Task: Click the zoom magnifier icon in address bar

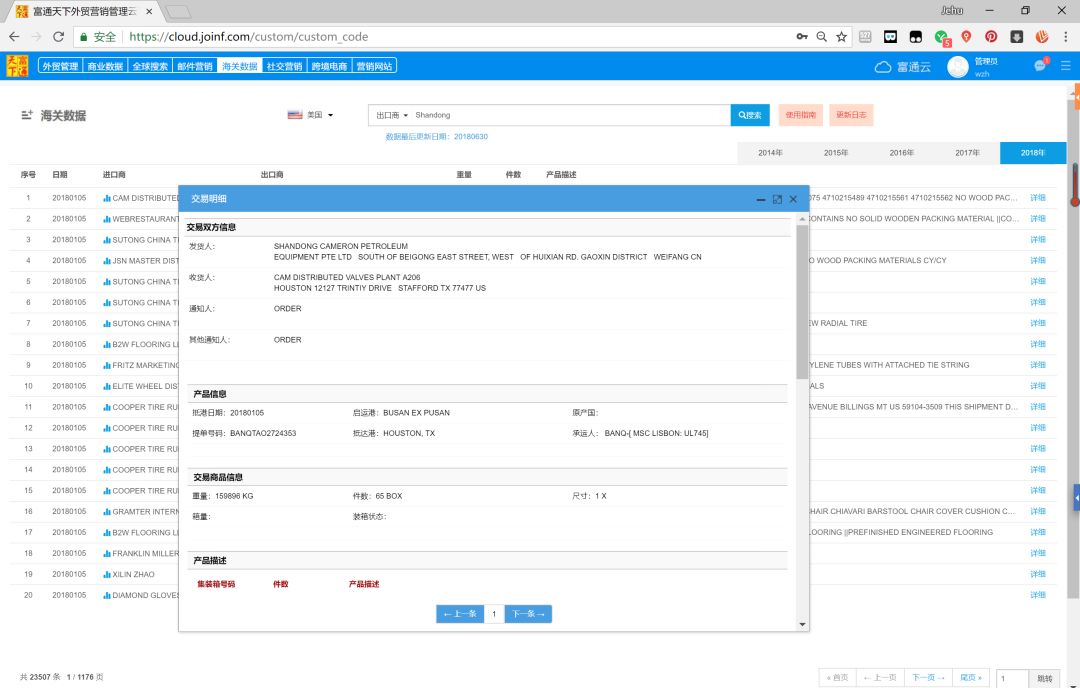Action: click(x=821, y=37)
